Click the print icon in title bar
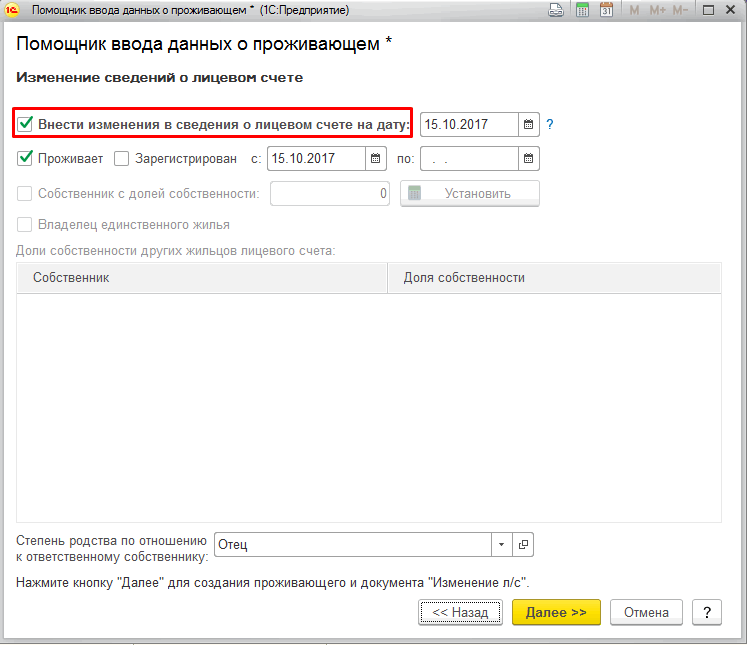Viewport: 747px width, 645px height. [556, 10]
